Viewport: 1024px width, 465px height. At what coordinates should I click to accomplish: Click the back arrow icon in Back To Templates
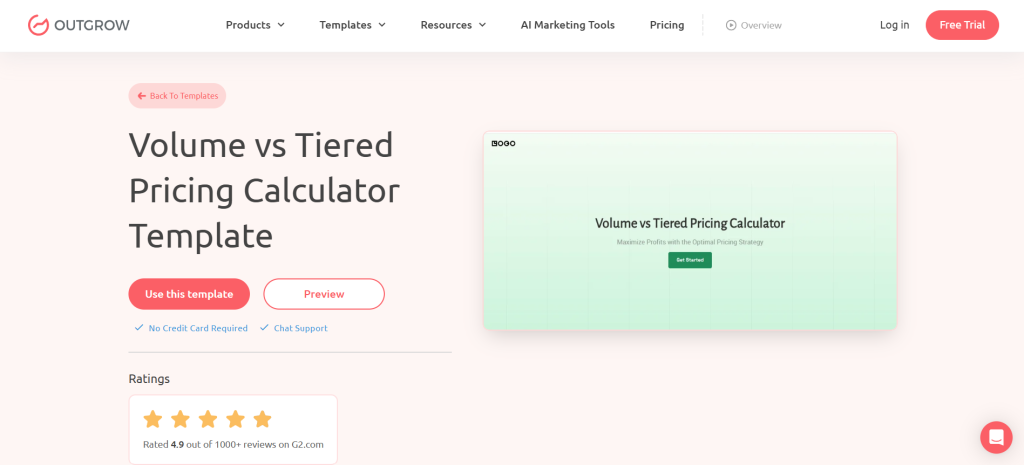[x=142, y=96]
